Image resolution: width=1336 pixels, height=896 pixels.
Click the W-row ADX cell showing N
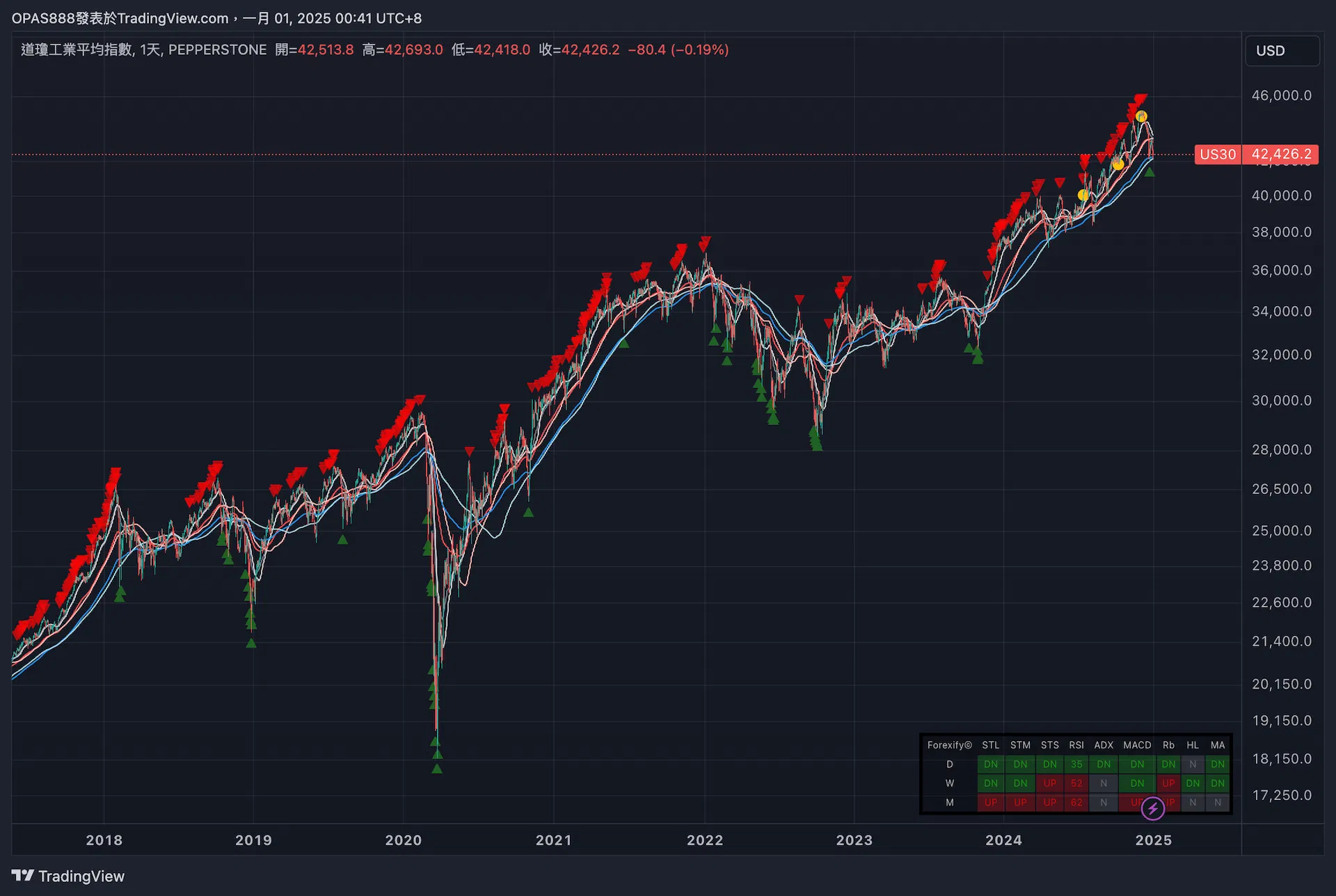pos(1104,783)
